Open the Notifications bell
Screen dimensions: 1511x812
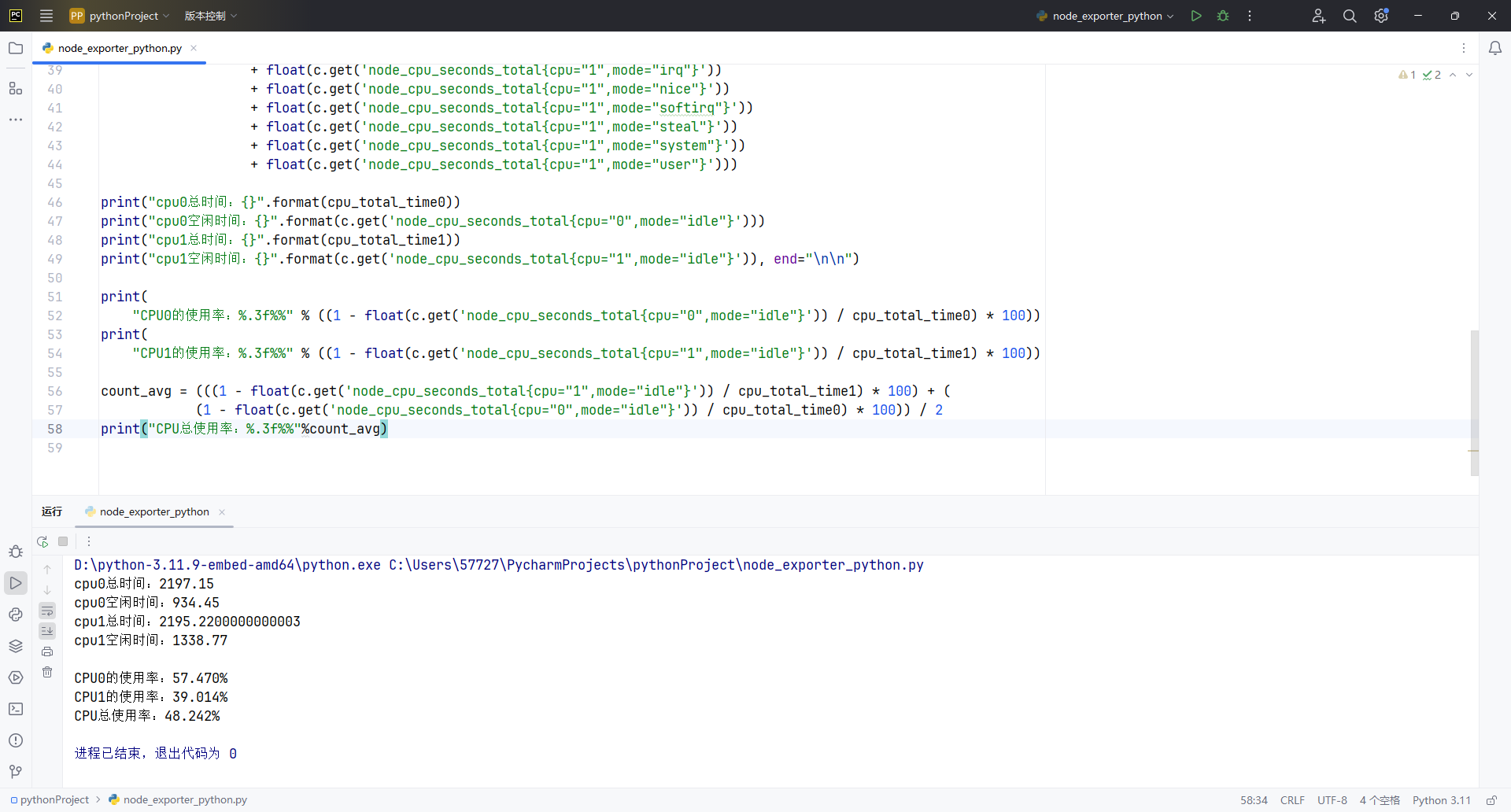click(x=1495, y=48)
